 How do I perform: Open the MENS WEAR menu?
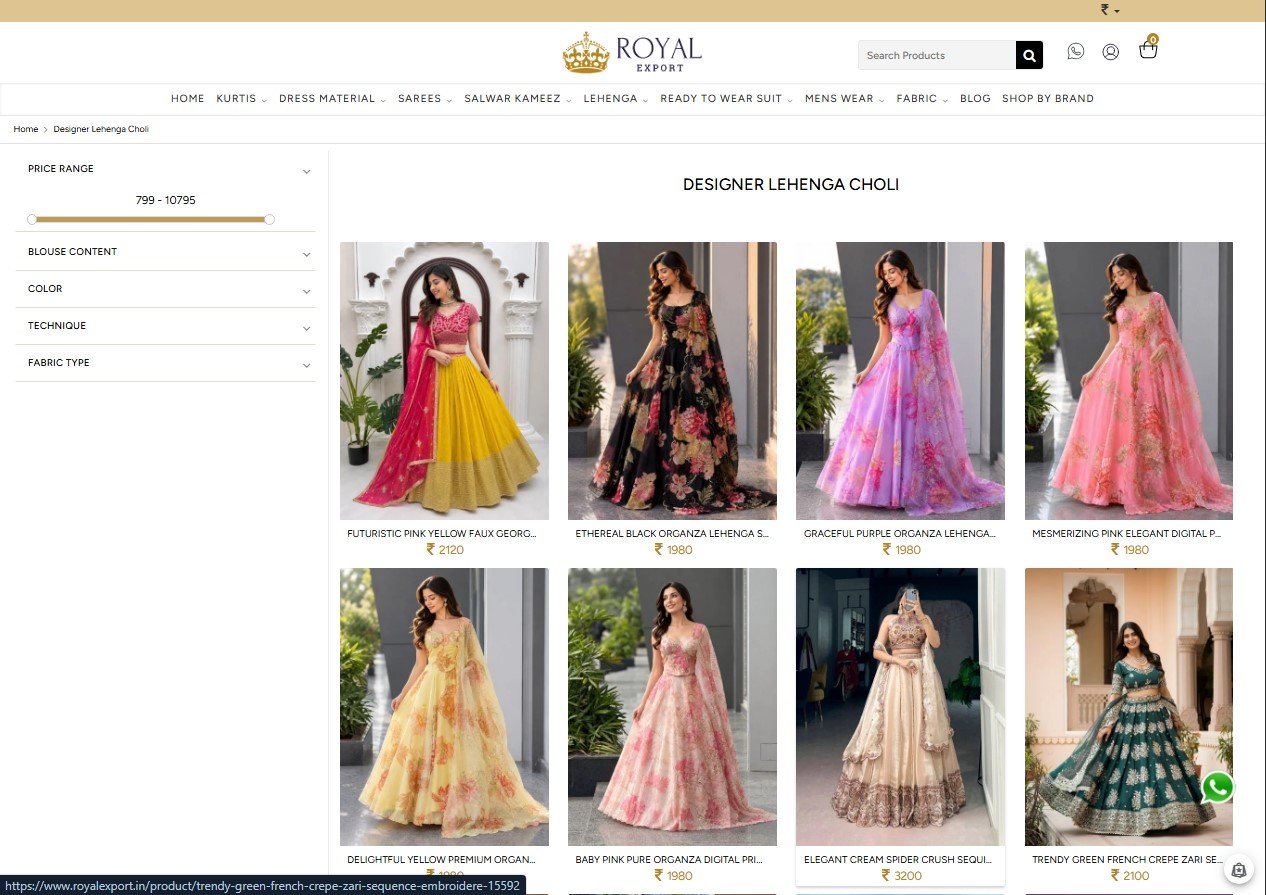(x=844, y=99)
